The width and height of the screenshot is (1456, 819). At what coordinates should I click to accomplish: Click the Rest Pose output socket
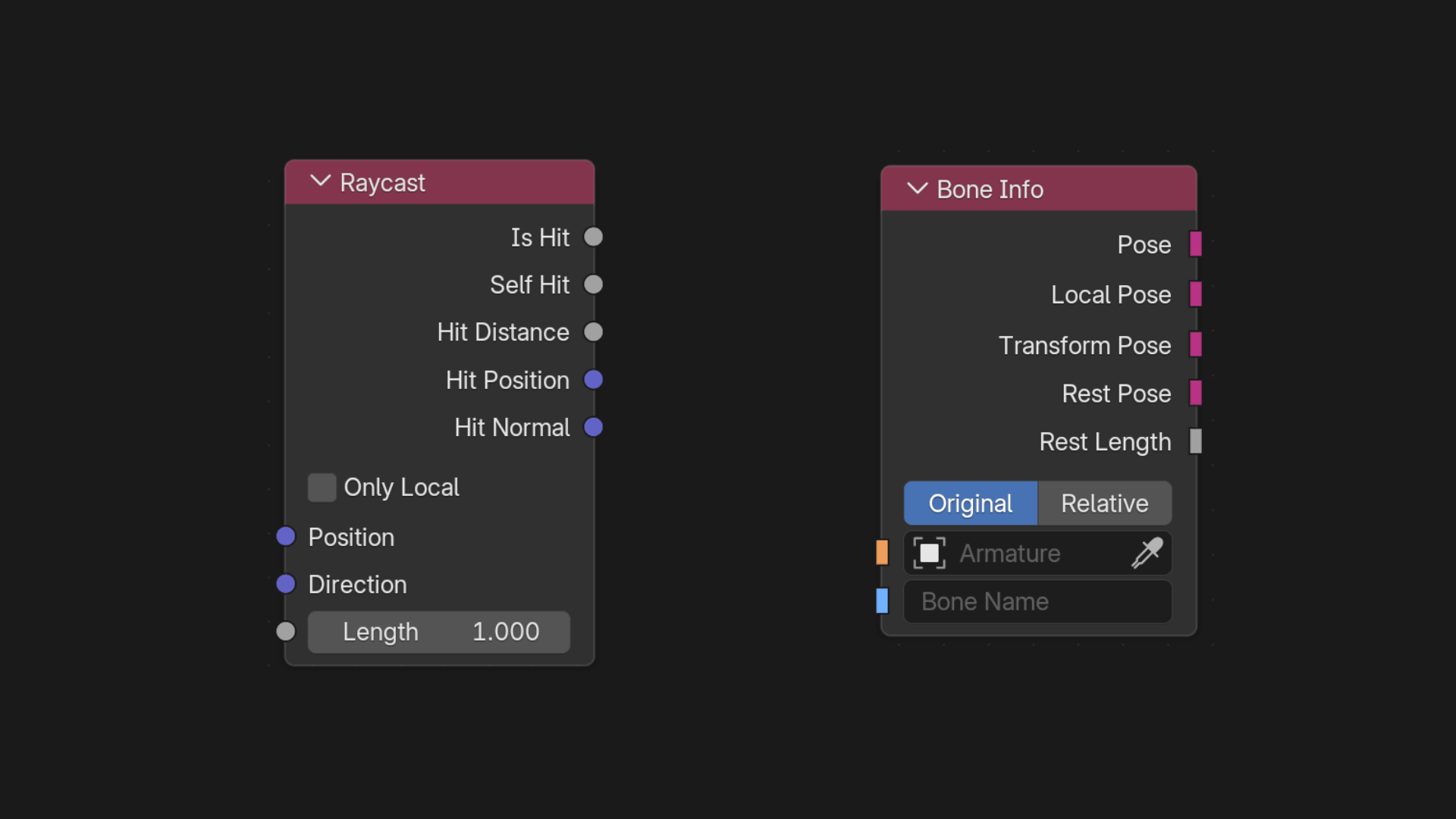pyautogui.click(x=1196, y=393)
